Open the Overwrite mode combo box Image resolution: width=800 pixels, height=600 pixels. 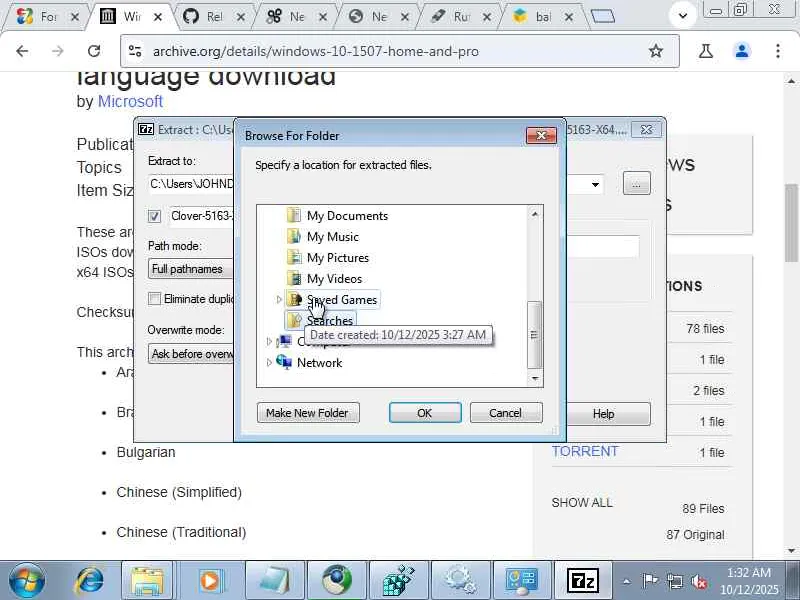(x=191, y=354)
